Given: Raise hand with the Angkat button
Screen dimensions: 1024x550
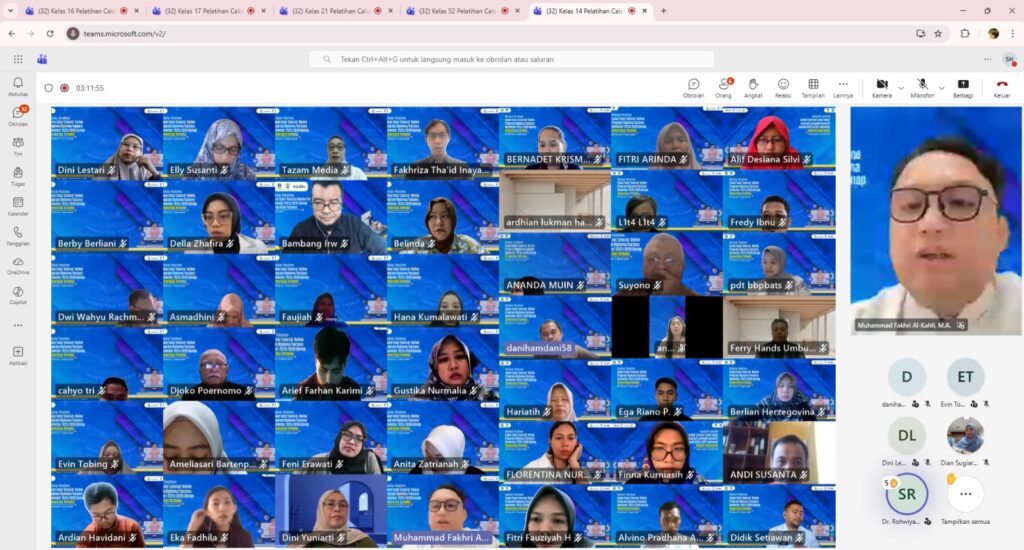Looking at the screenshot, I should [x=753, y=86].
